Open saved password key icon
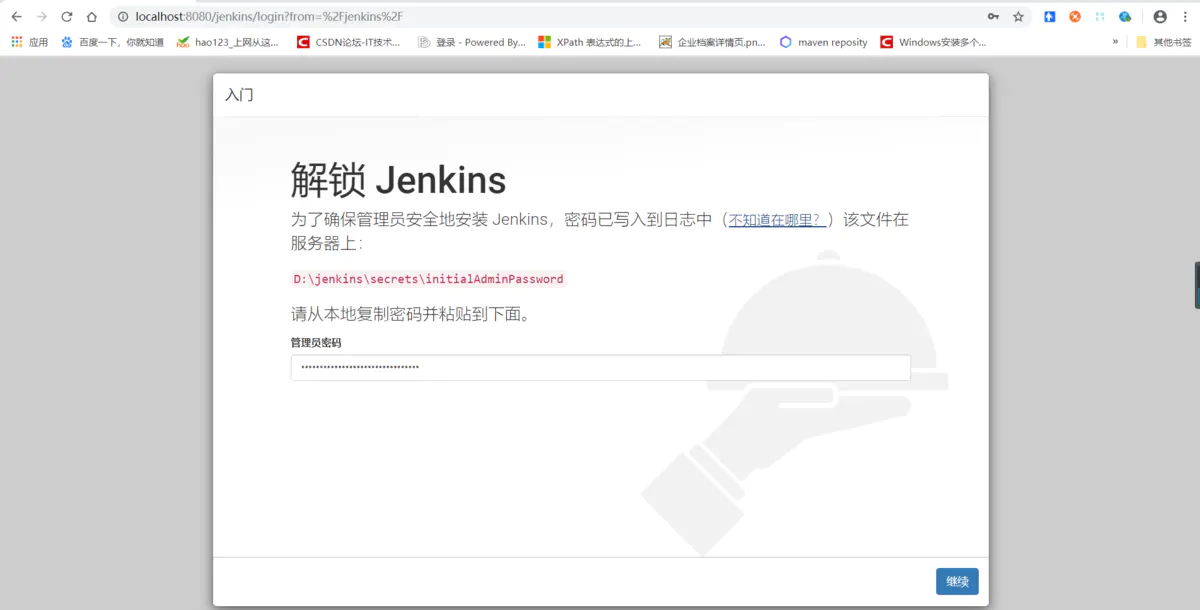 pos(993,17)
